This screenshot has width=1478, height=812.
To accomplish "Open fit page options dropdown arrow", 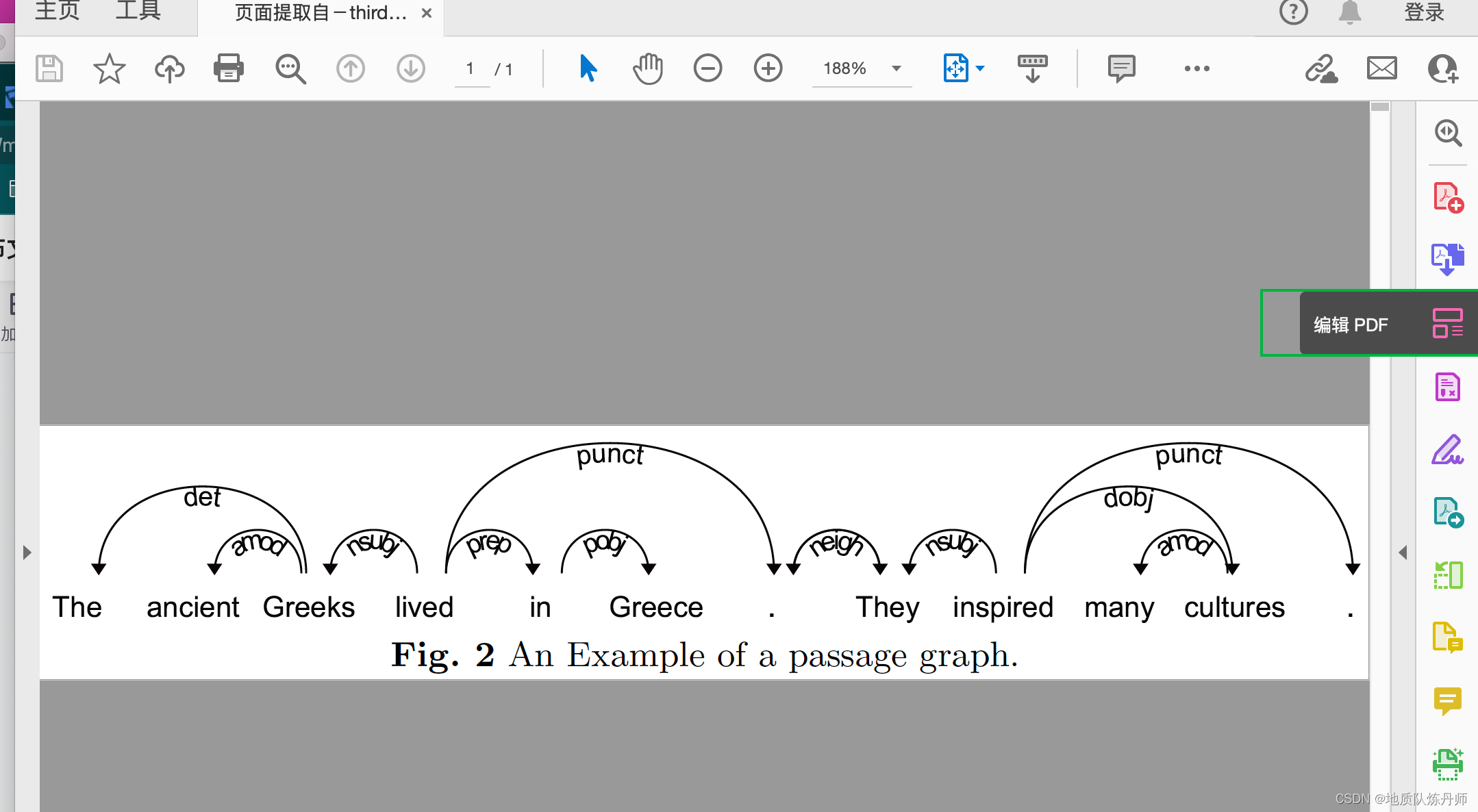I will [980, 68].
